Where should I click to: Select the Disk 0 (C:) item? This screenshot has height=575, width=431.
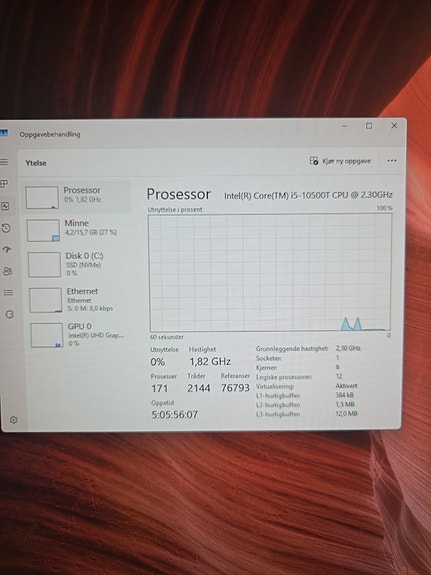78,264
